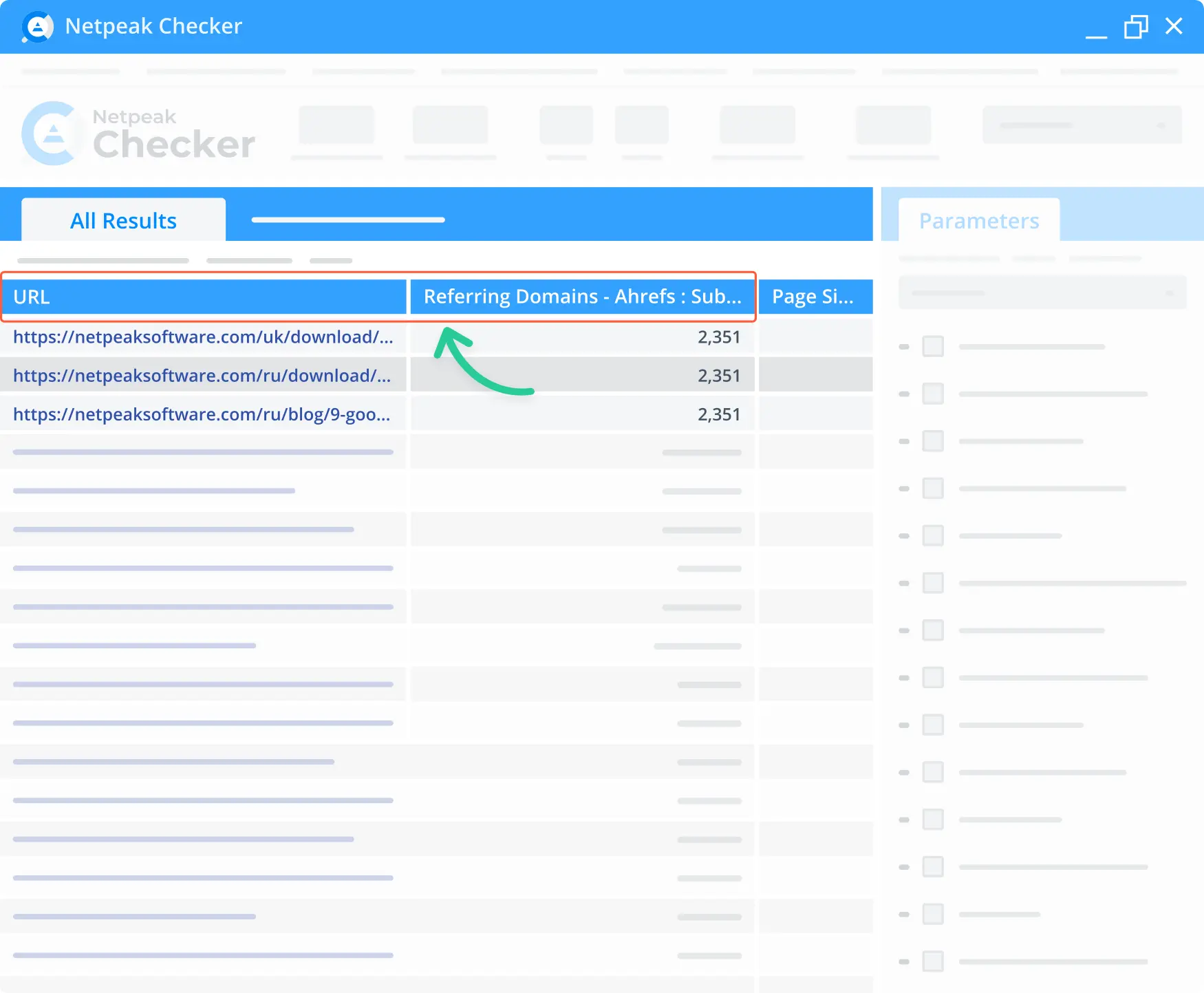The image size is (1204, 993).
Task: Select 2,351 value in the ru/download row
Action: click(x=719, y=376)
